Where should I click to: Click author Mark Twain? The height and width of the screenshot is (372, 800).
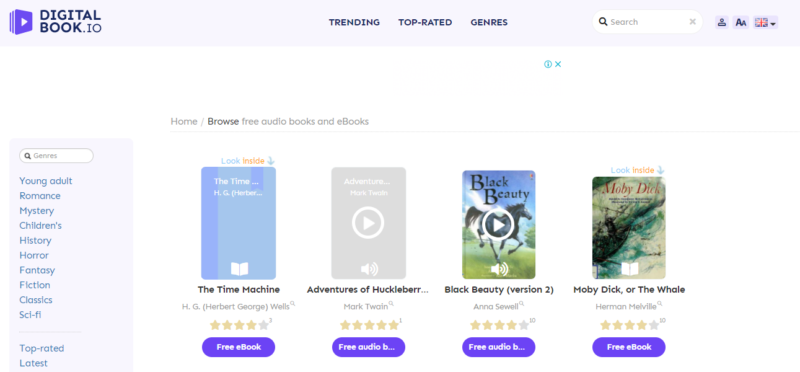tap(366, 307)
